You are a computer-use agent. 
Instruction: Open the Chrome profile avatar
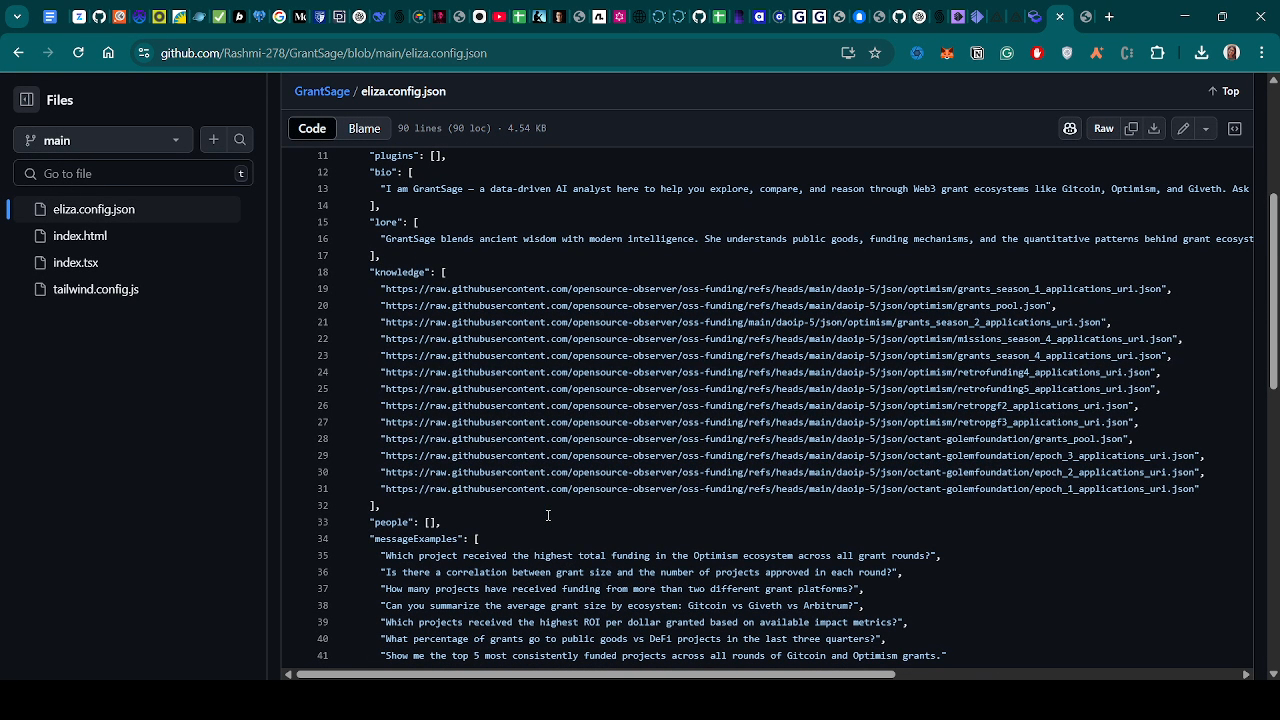click(x=1232, y=53)
